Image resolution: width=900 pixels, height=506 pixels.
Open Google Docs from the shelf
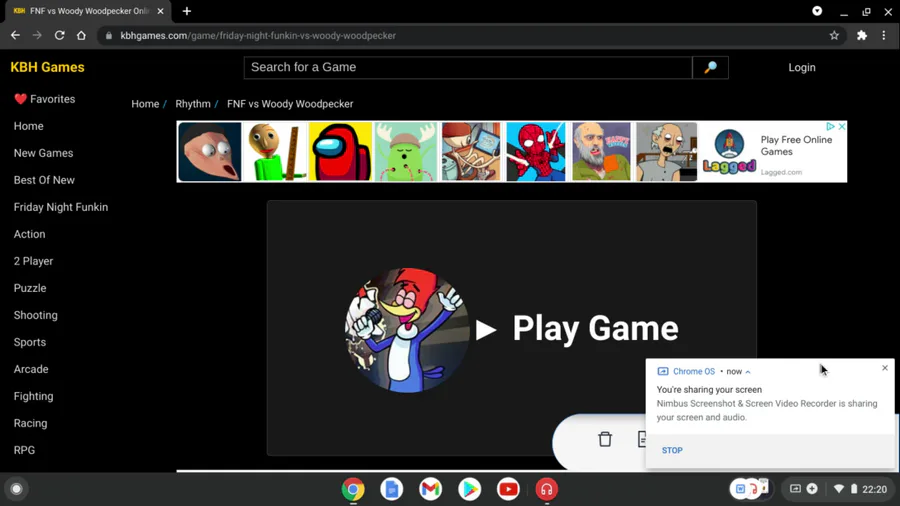(391, 489)
